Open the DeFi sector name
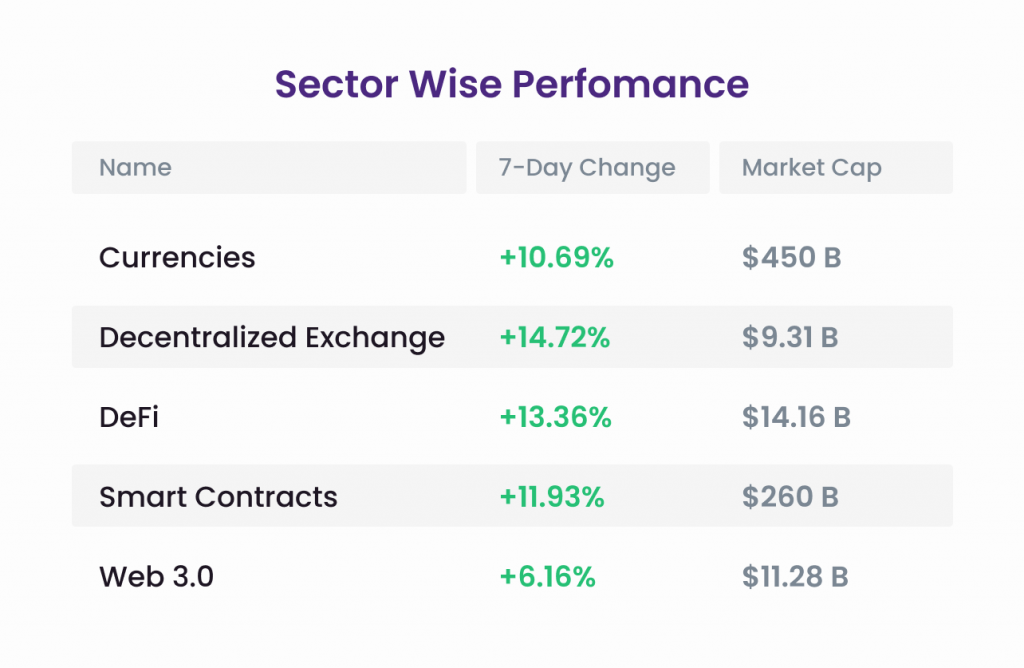Viewport: 1024px width, 668px height. (x=129, y=417)
